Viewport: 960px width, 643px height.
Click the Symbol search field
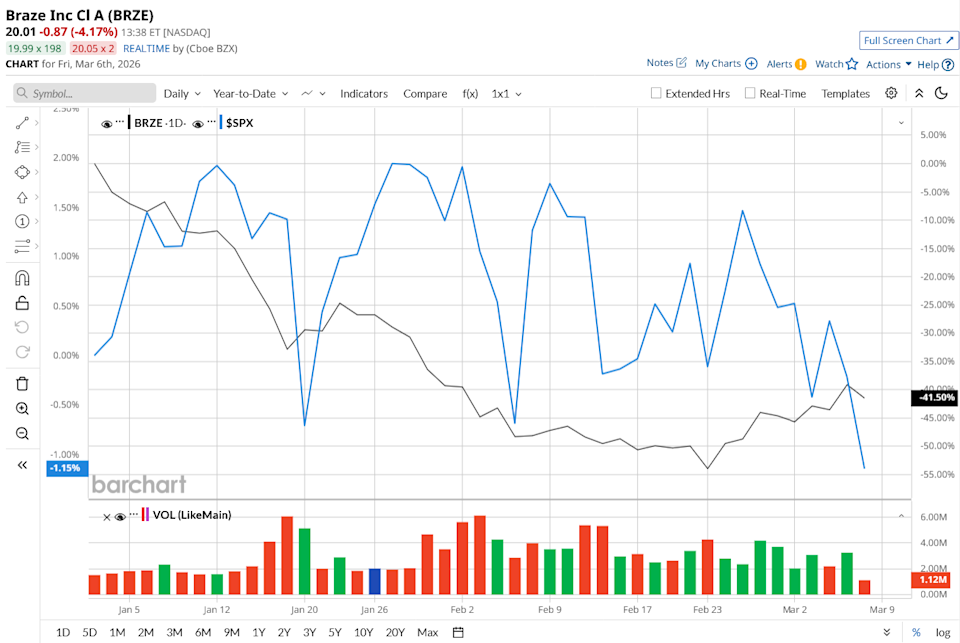point(85,93)
